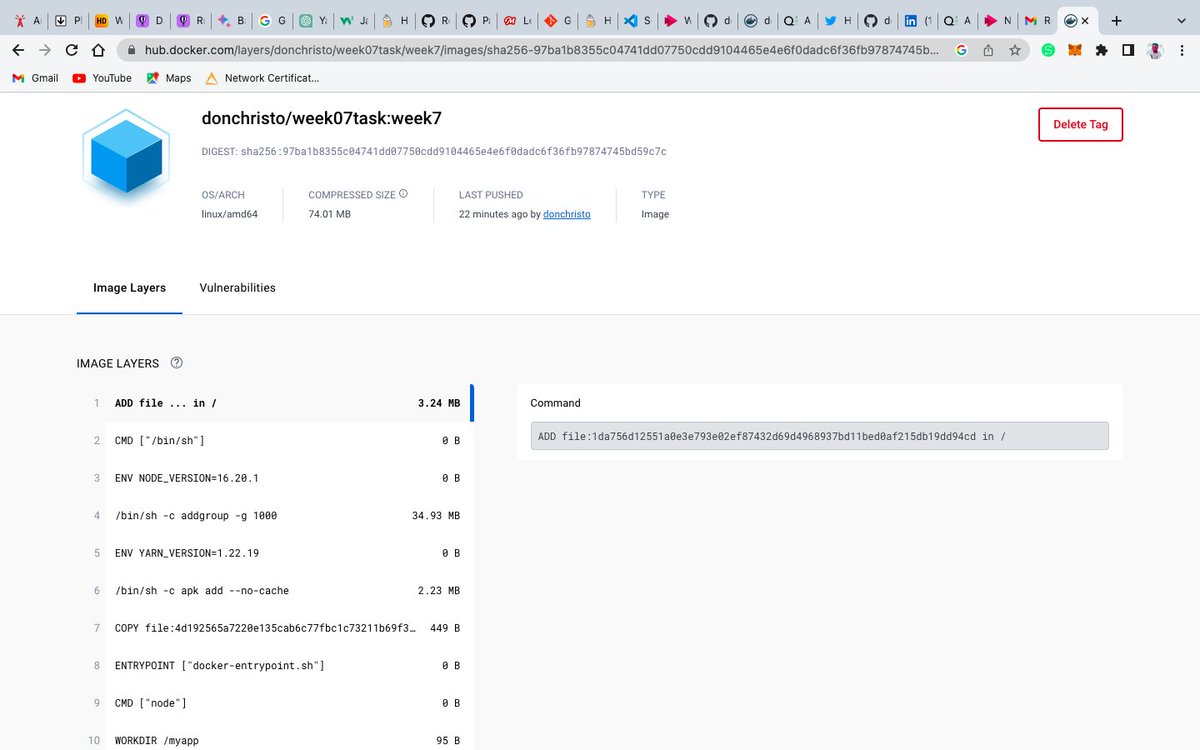The image size is (1200, 750).
Task: Open the Network Certificat... bookmark
Action: click(x=262, y=78)
